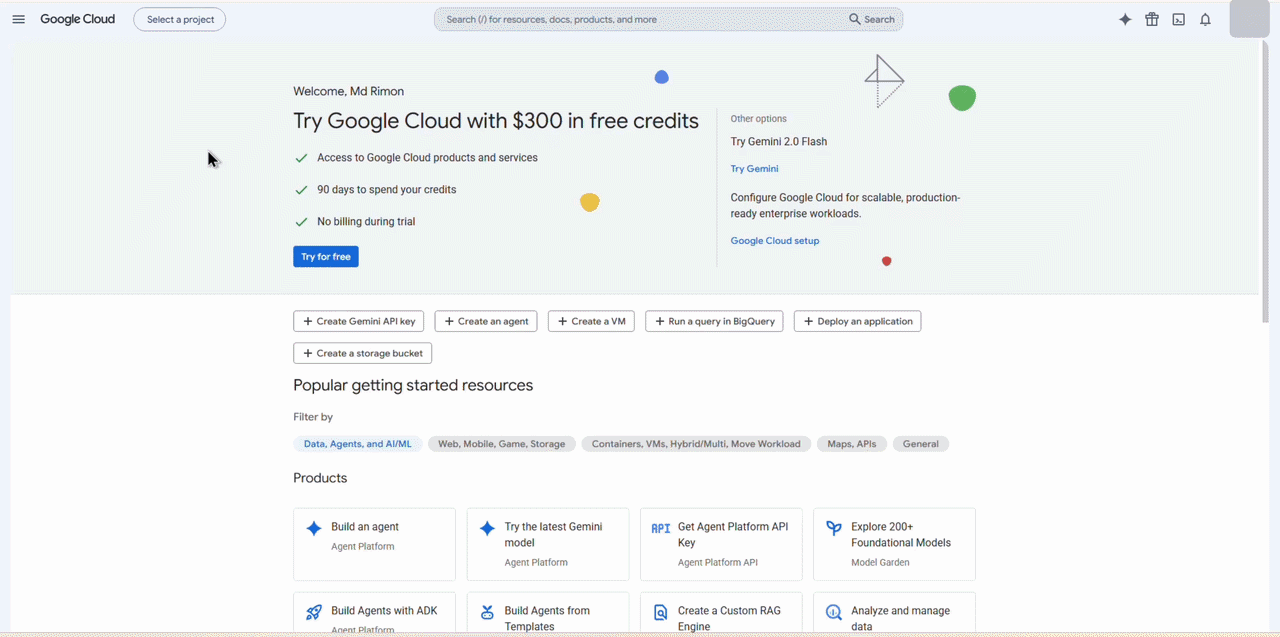Select the Data, Agents, and AI/ML filter

point(358,444)
